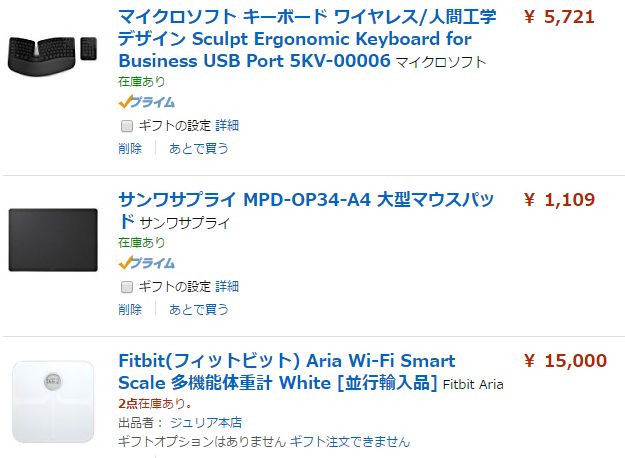This screenshot has height=458, width=625.
Task: Click the ¥ 15,000 Fitbit price
Action: point(565,361)
